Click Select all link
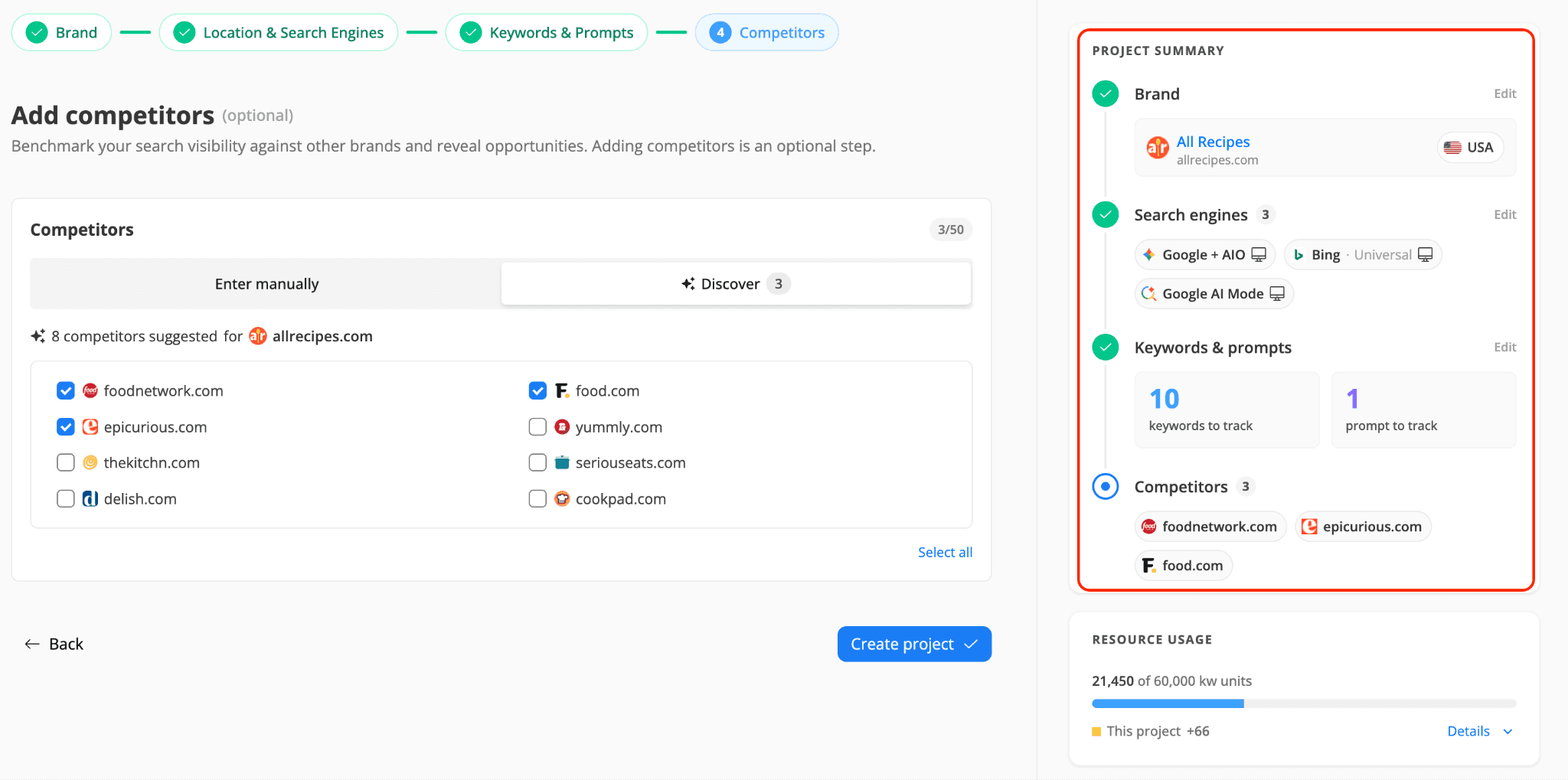The height and width of the screenshot is (780, 1568). [x=945, y=553]
